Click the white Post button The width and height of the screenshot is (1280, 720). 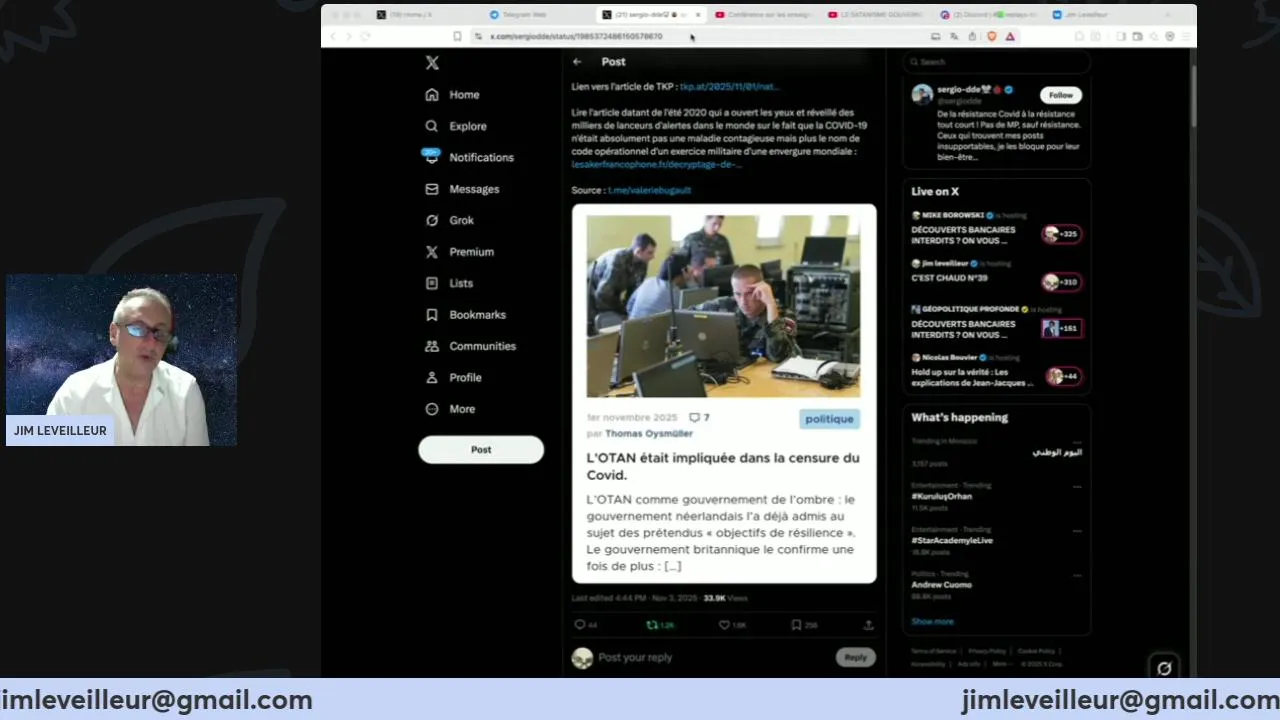point(481,450)
